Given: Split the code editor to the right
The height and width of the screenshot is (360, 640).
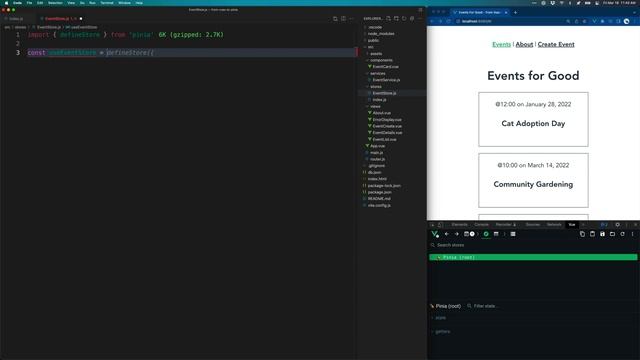Looking at the screenshot, I should click(x=343, y=18).
